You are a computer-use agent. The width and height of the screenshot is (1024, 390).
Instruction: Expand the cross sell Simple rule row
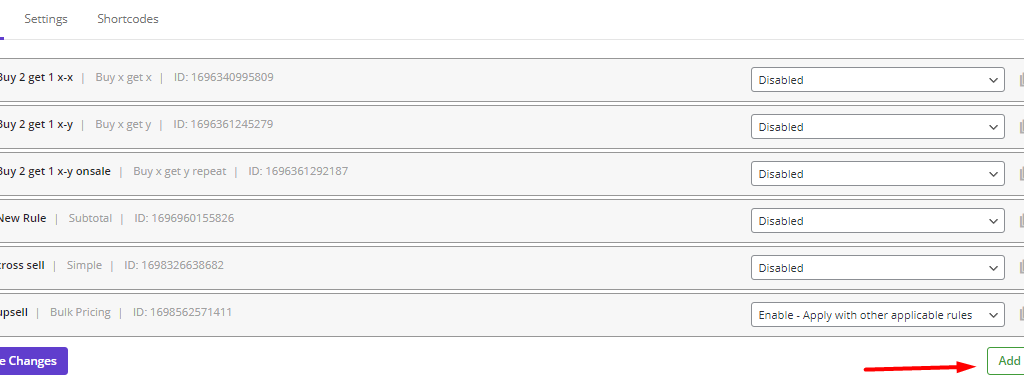tap(512, 268)
